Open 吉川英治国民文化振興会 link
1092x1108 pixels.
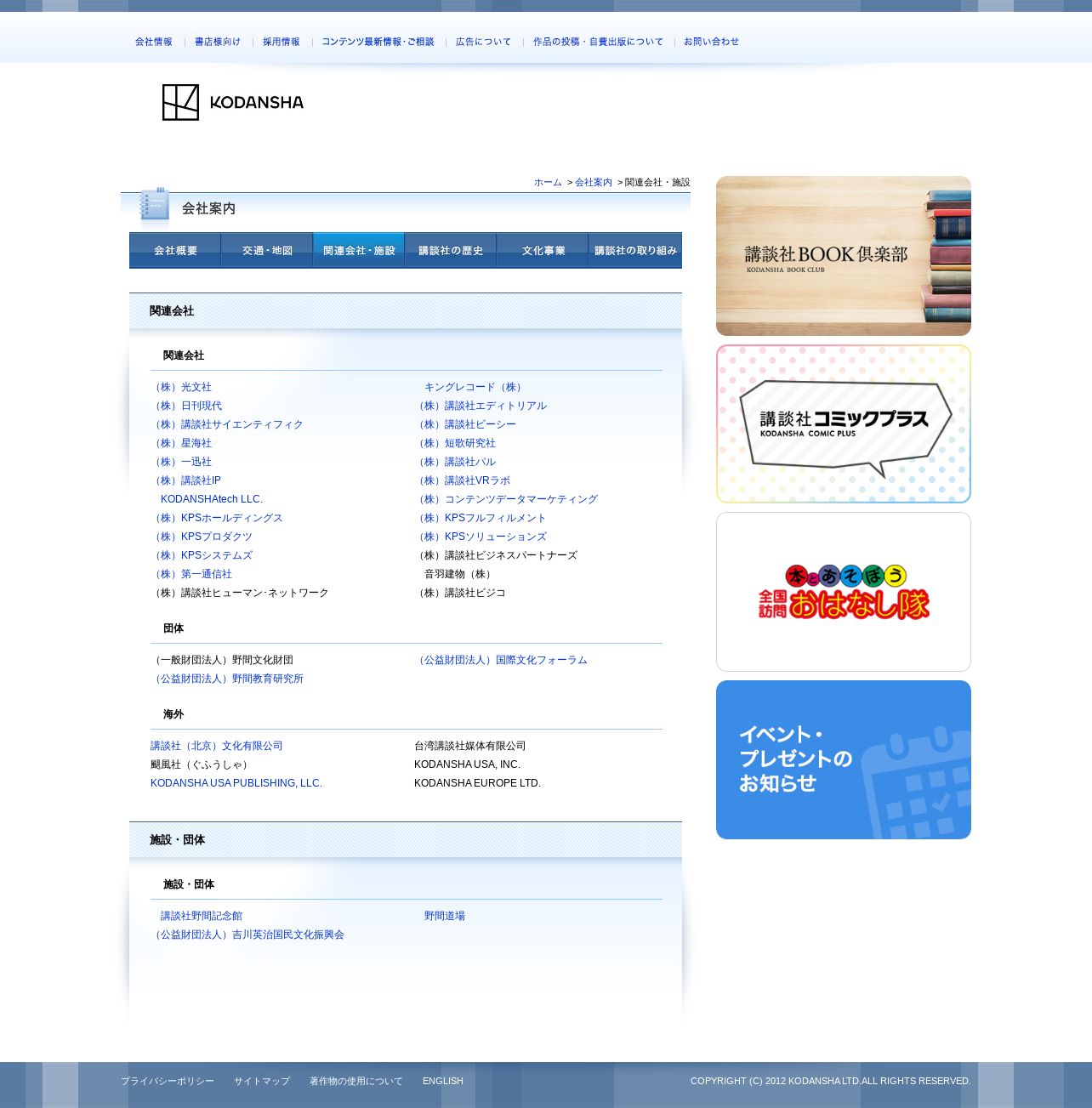[247, 935]
